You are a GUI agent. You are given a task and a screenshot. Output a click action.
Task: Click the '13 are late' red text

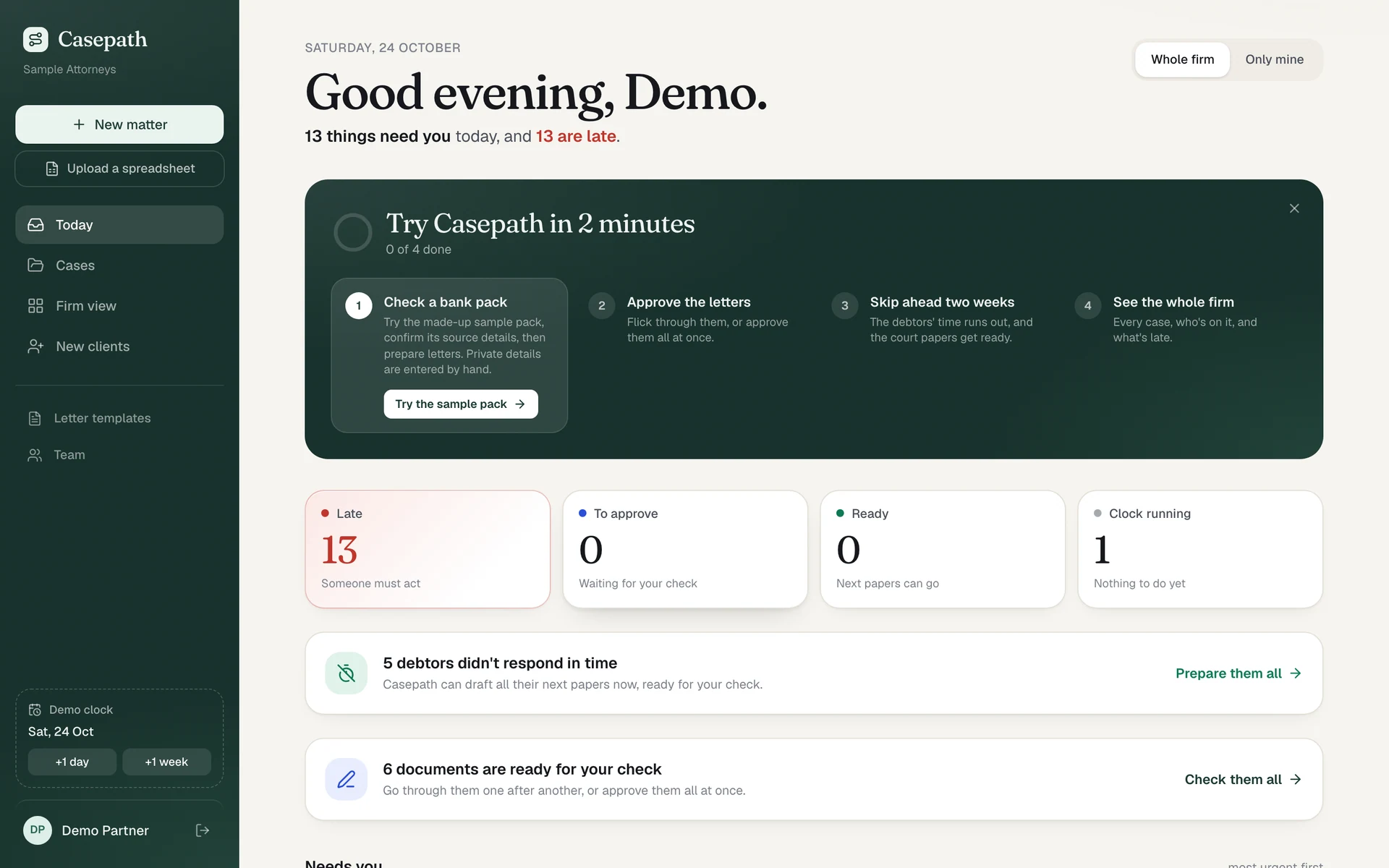click(x=576, y=136)
